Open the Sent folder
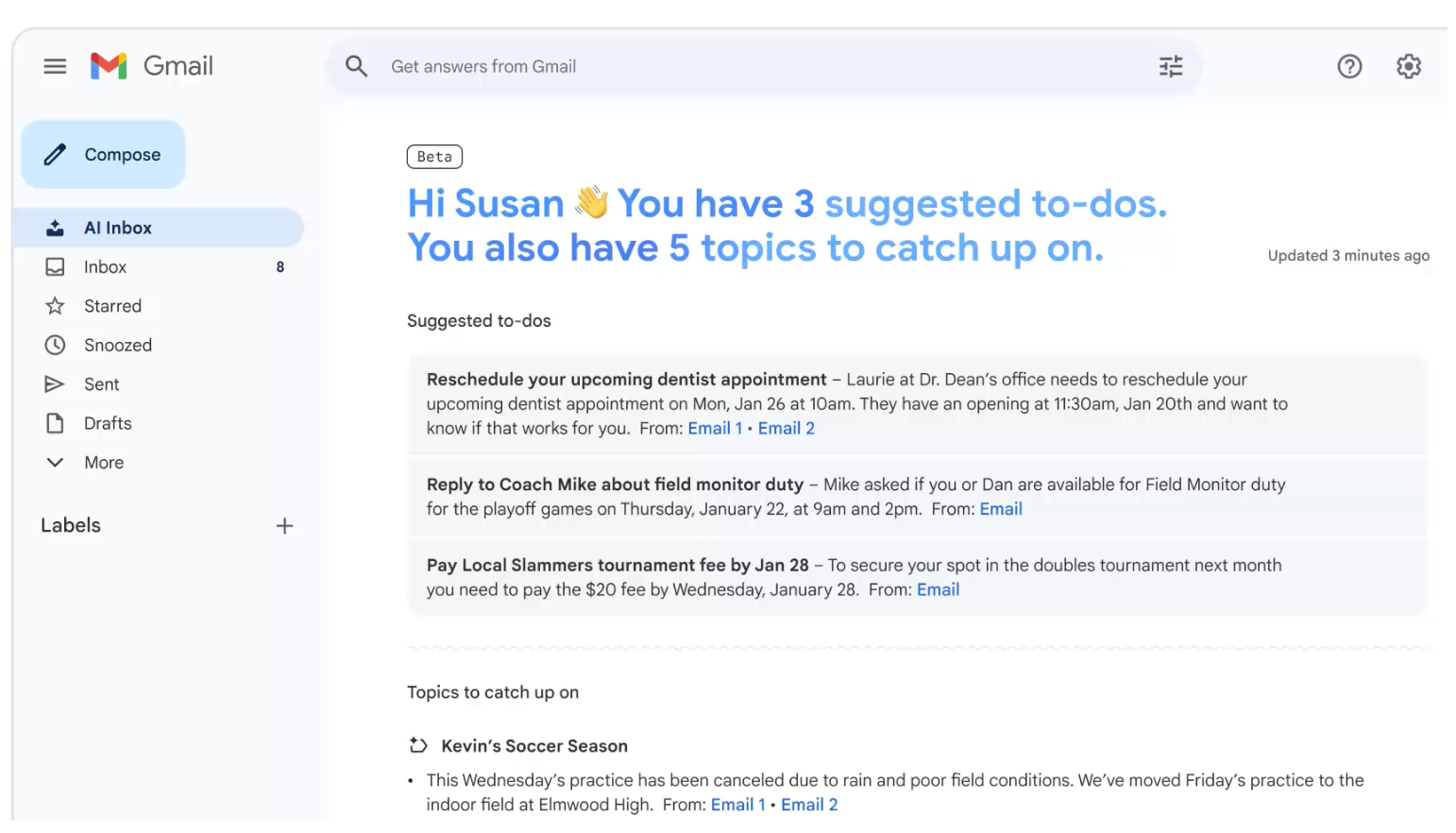 pos(101,384)
